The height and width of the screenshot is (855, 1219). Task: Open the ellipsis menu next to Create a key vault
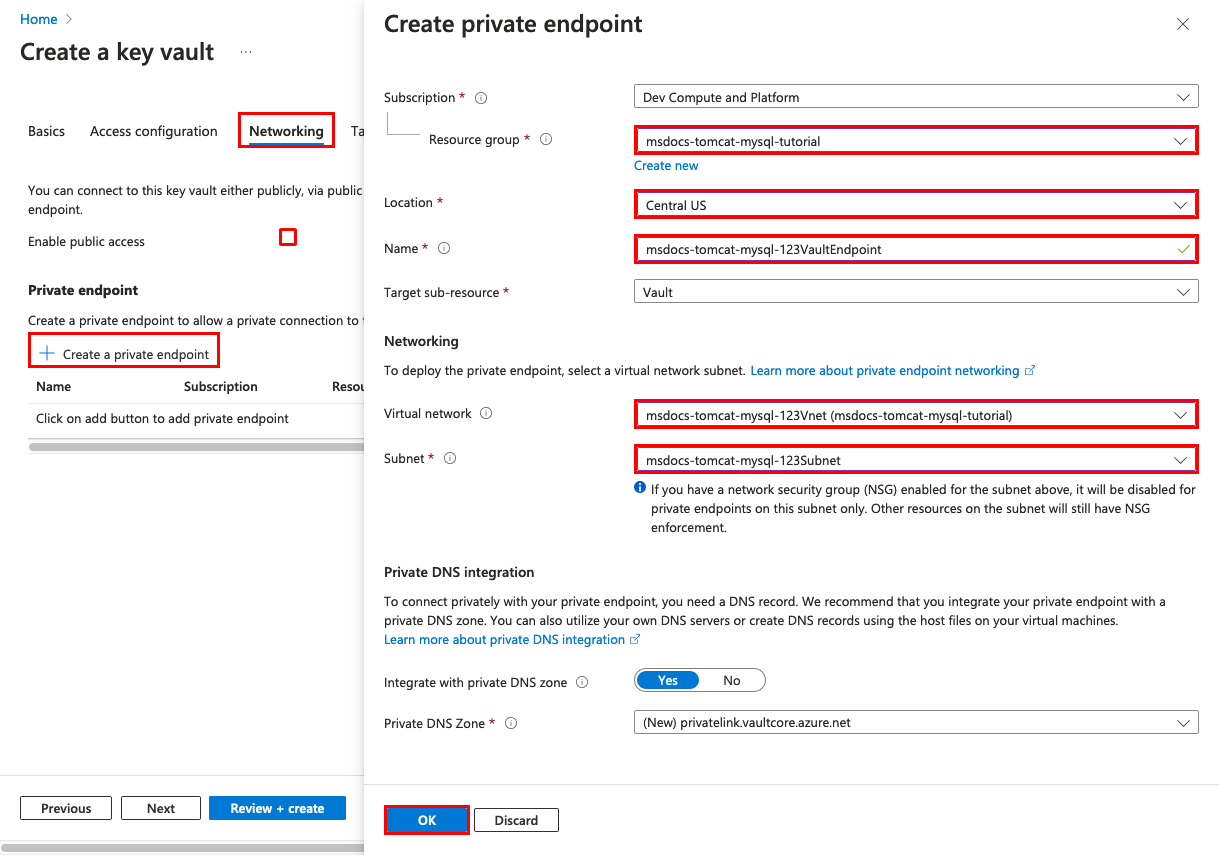click(x=245, y=52)
